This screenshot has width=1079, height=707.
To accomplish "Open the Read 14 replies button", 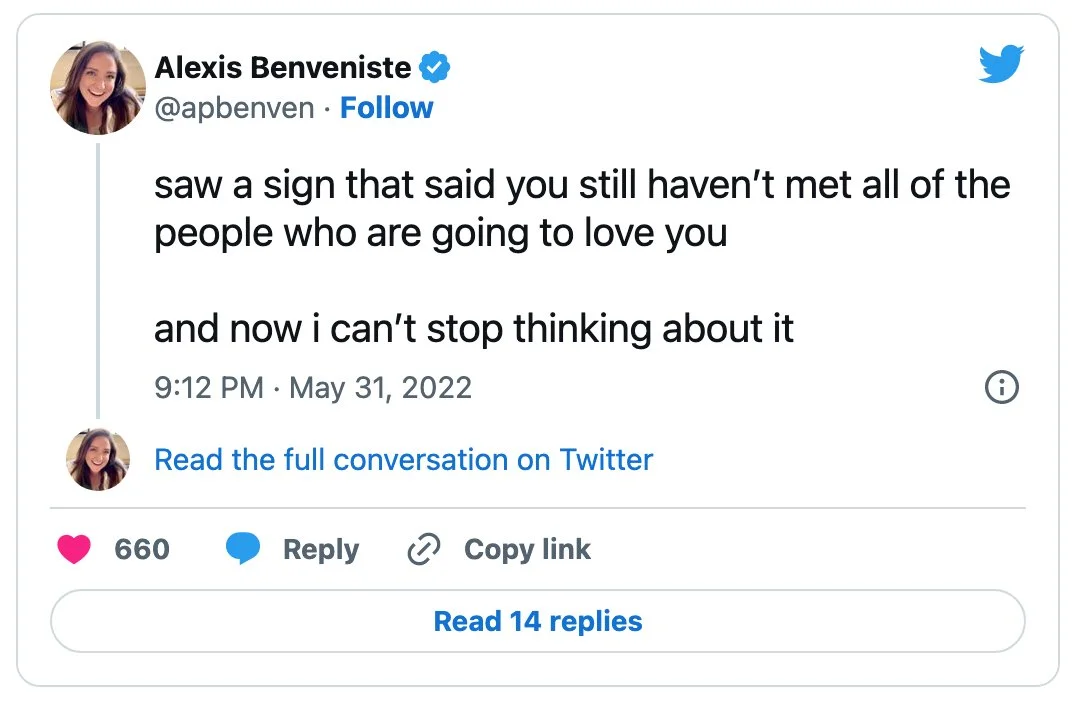I will tap(538, 621).
